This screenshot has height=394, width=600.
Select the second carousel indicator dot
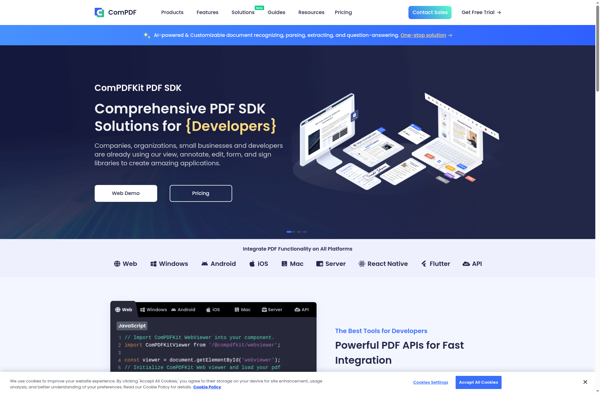[x=299, y=232]
